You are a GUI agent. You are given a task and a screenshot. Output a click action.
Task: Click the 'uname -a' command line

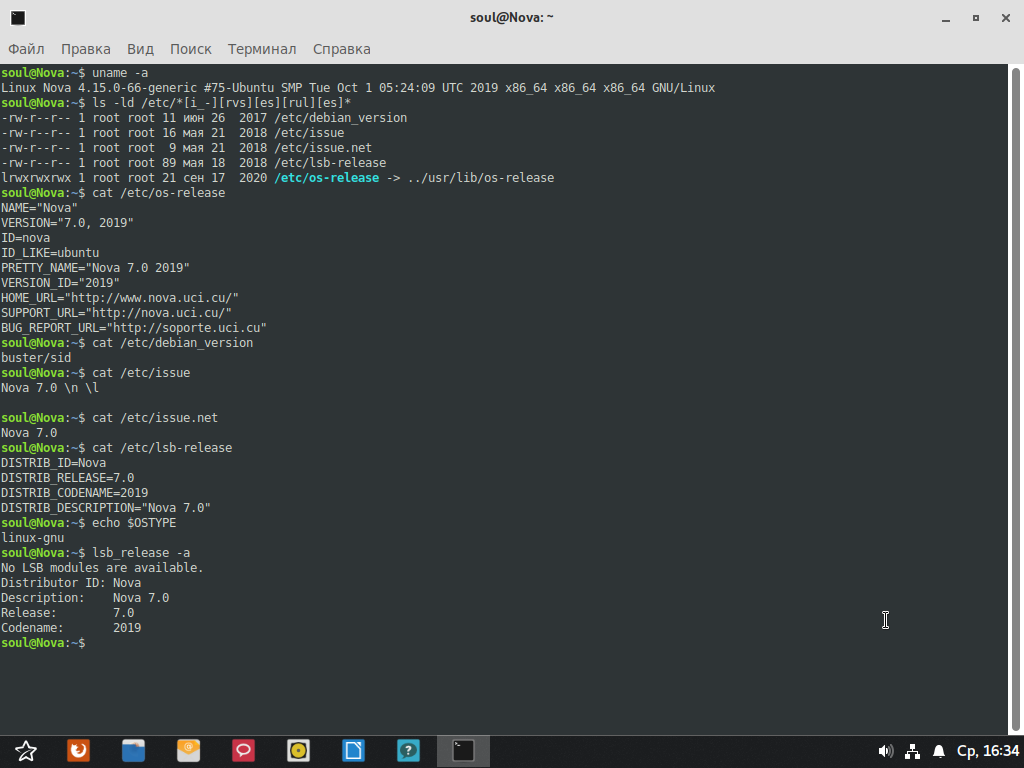click(74, 72)
